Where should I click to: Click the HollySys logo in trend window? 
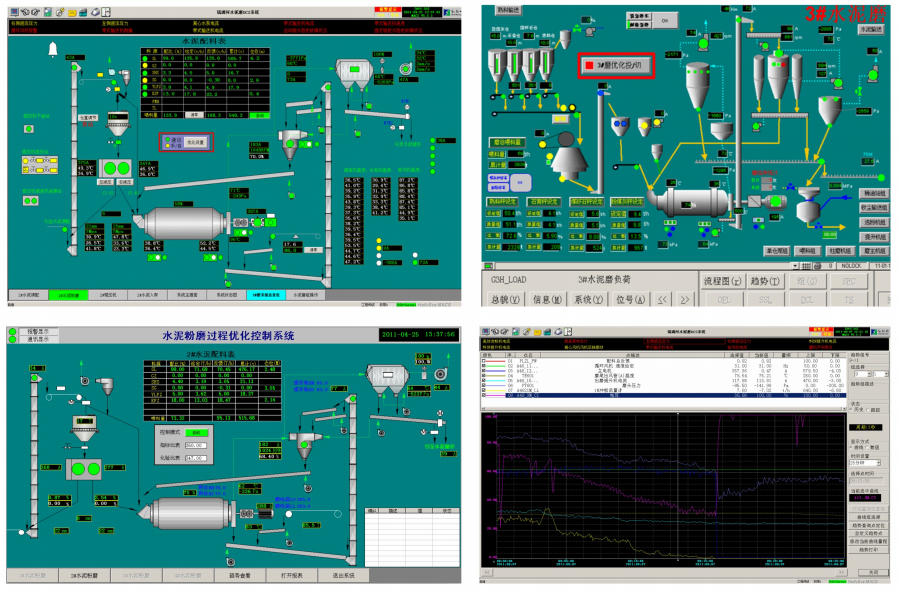(x=879, y=332)
